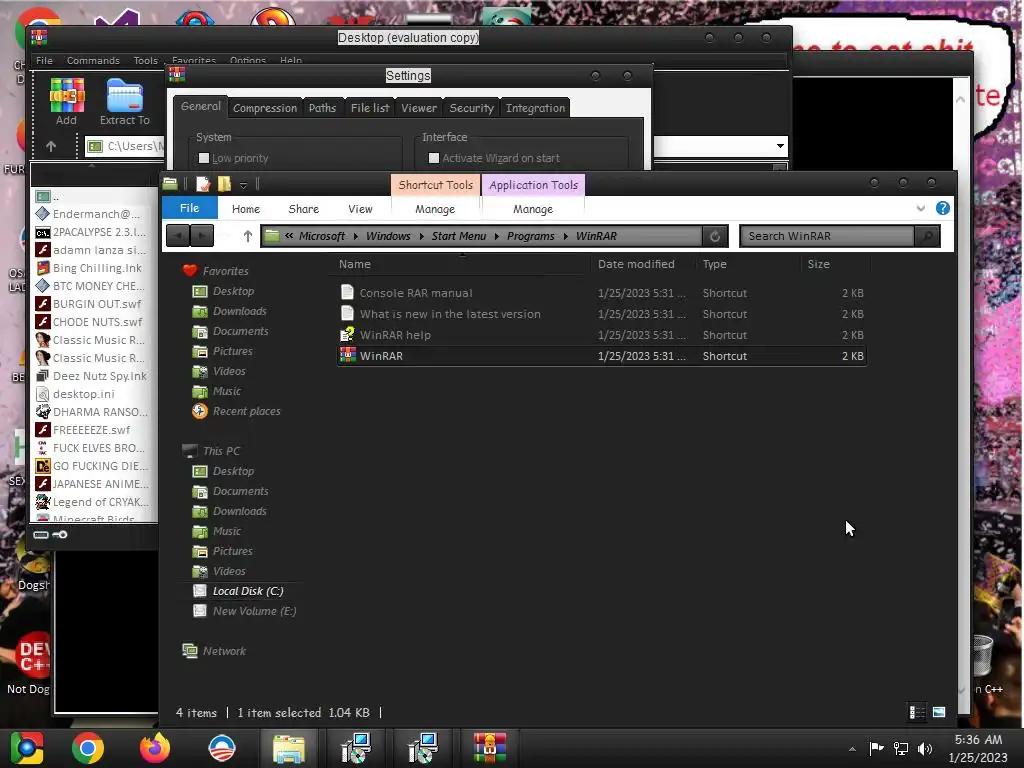Select desktop.ini in WinRAR file list

[84, 394]
